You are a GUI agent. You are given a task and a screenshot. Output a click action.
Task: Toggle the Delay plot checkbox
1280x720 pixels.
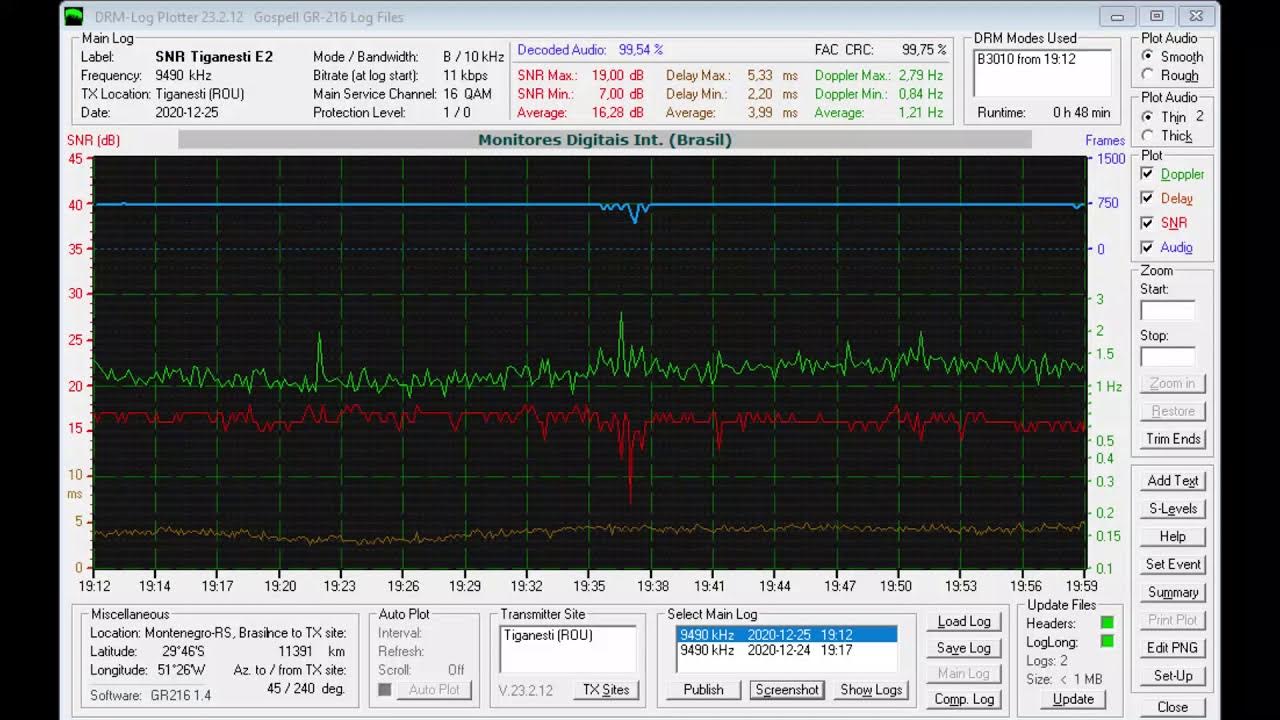(x=1147, y=198)
